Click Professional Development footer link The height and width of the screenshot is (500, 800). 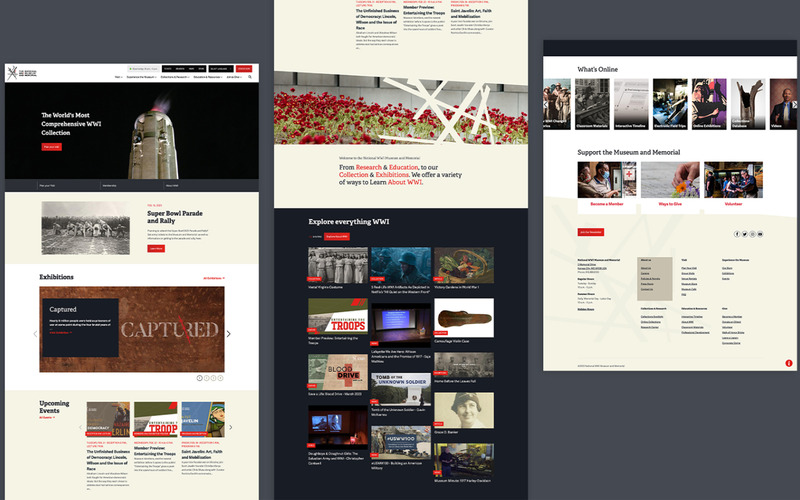pos(695,333)
